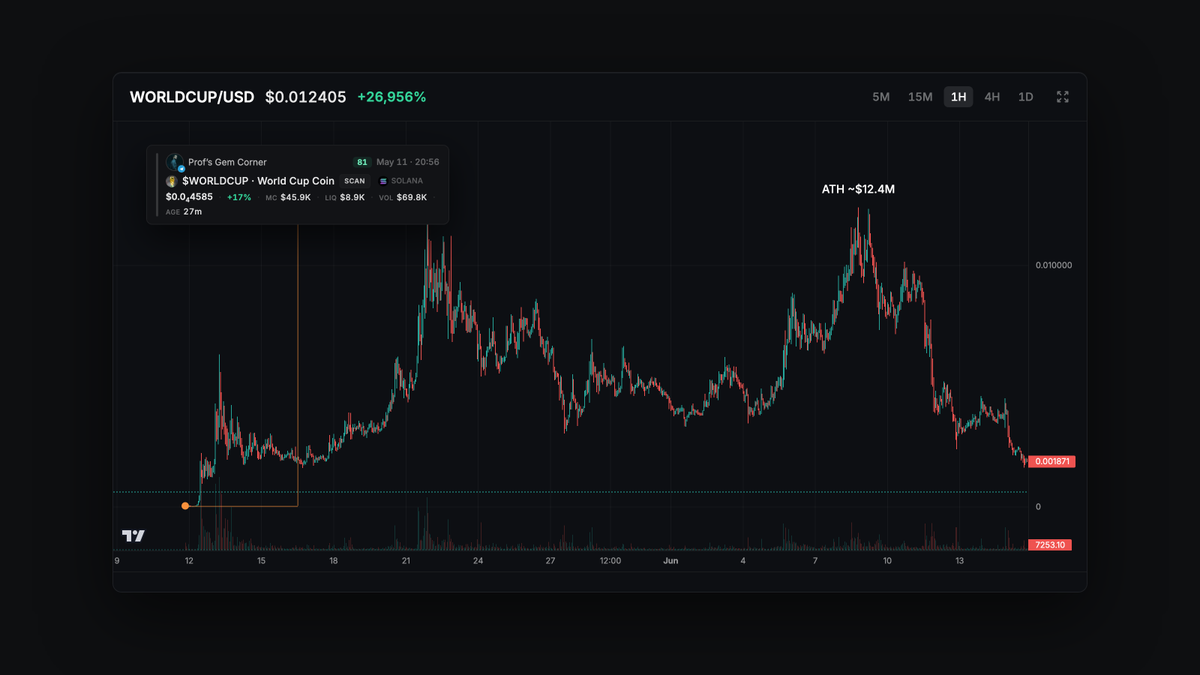This screenshot has width=1200, height=675.
Task: Click the ATH ~$12.4M annotation
Action: click(858, 189)
